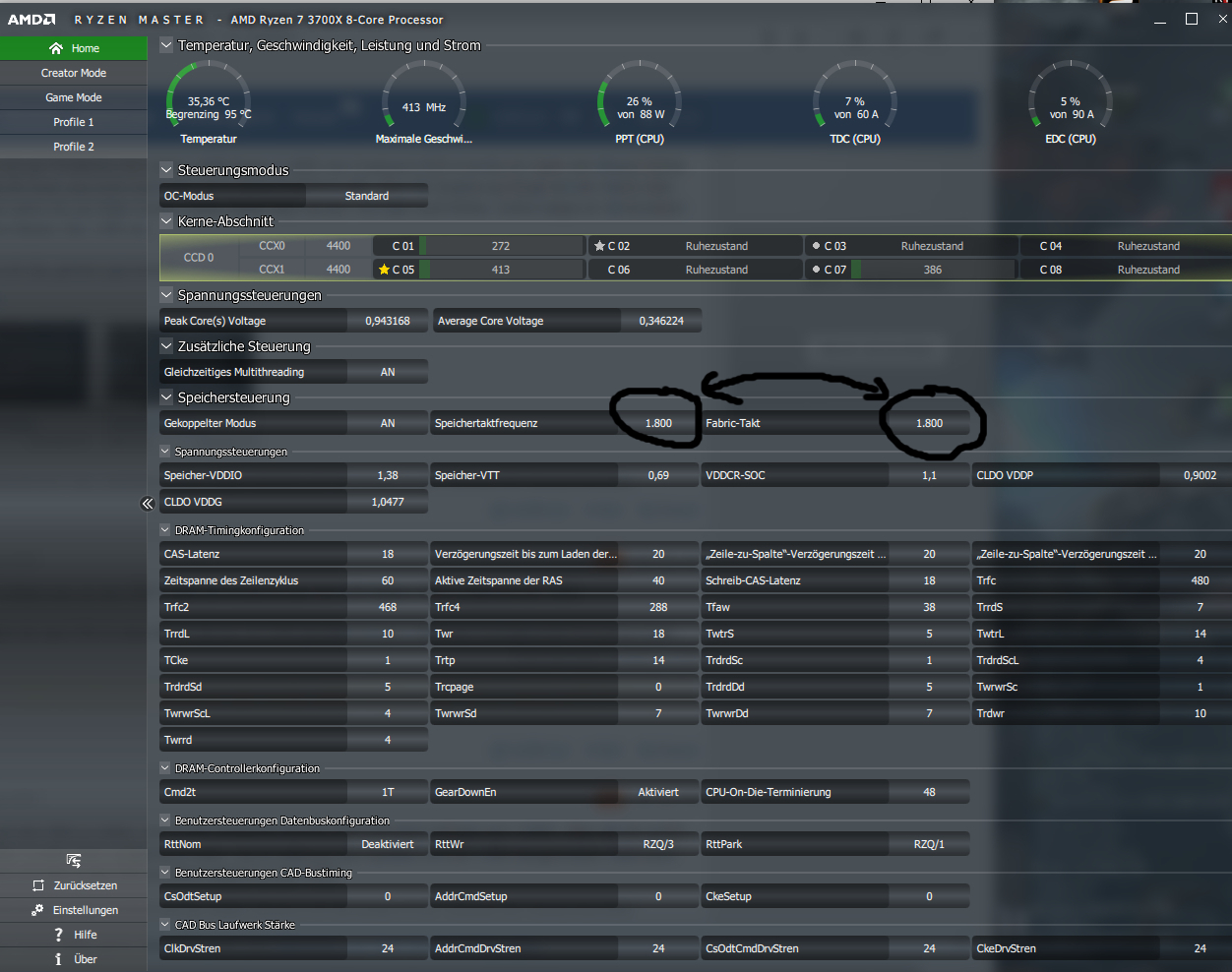
Task: Click VDDCR-SOC value 1,1
Action: 929,475
